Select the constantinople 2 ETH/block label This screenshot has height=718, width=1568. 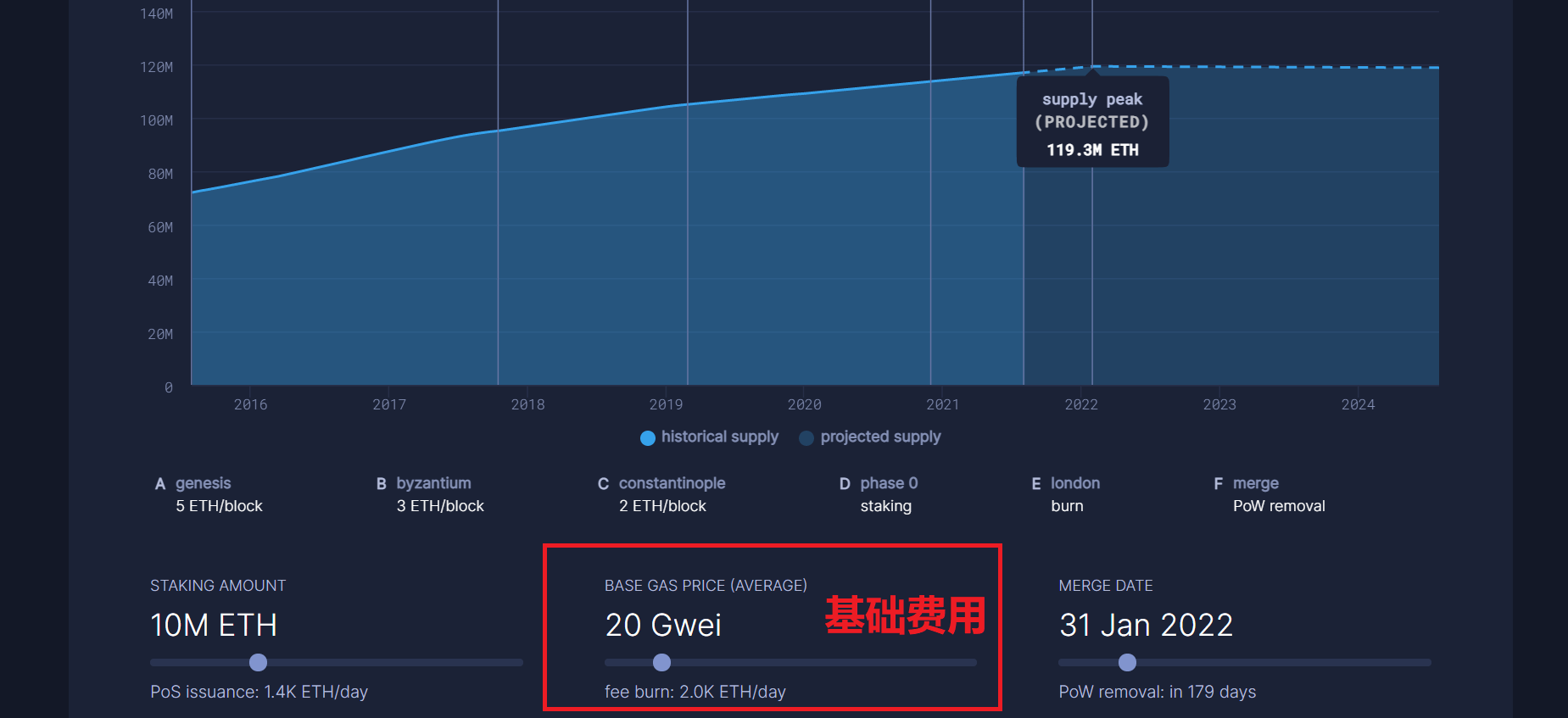[661, 494]
